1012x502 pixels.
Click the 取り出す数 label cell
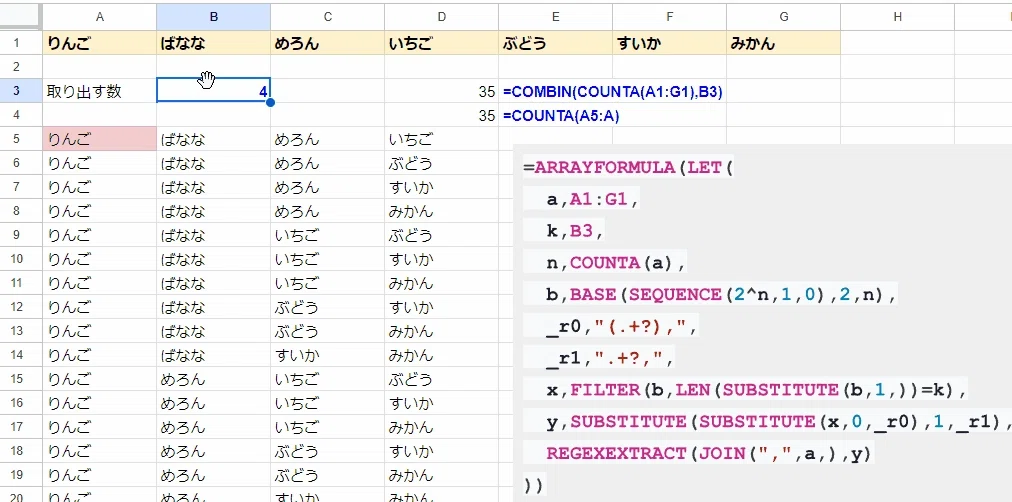(99, 91)
